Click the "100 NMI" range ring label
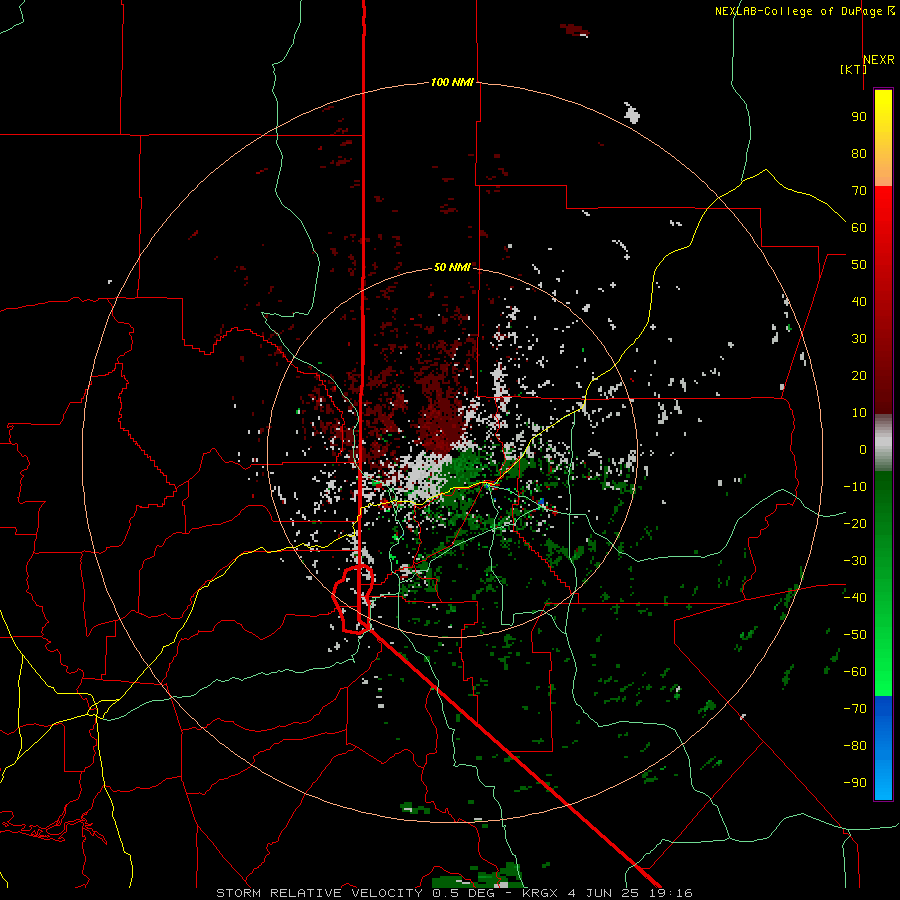 [452, 82]
